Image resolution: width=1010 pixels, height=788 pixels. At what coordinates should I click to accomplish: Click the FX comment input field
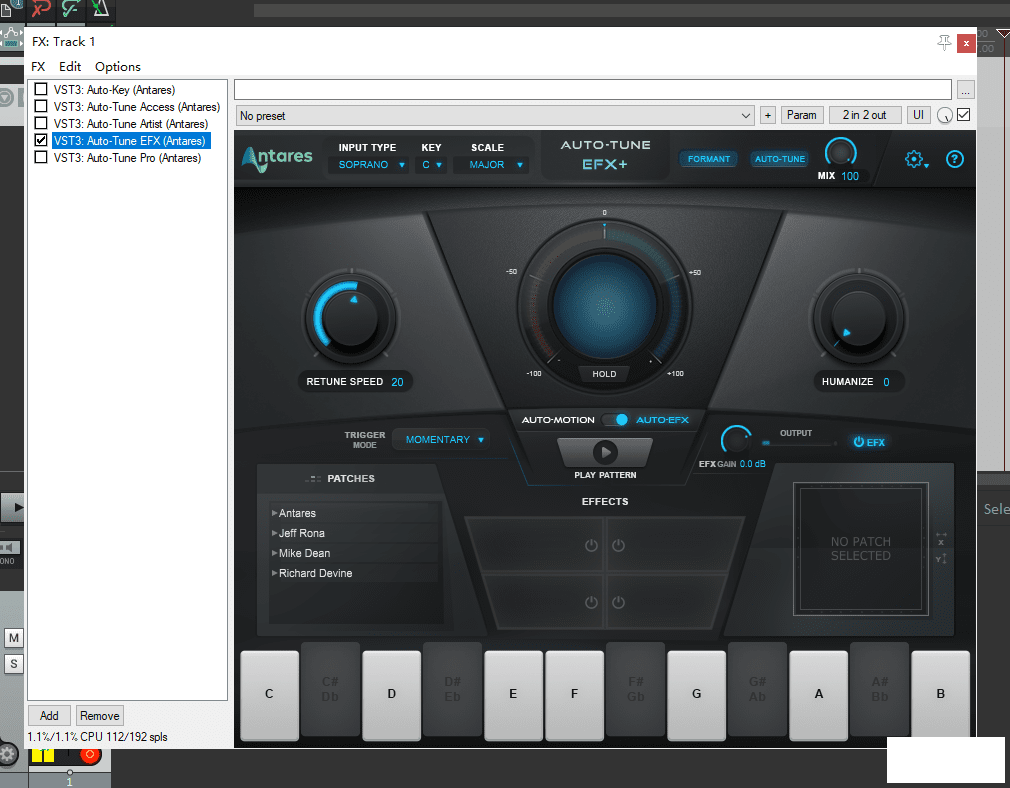tap(593, 90)
